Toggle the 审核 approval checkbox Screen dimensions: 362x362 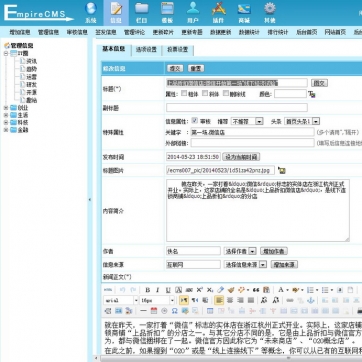click(x=195, y=121)
